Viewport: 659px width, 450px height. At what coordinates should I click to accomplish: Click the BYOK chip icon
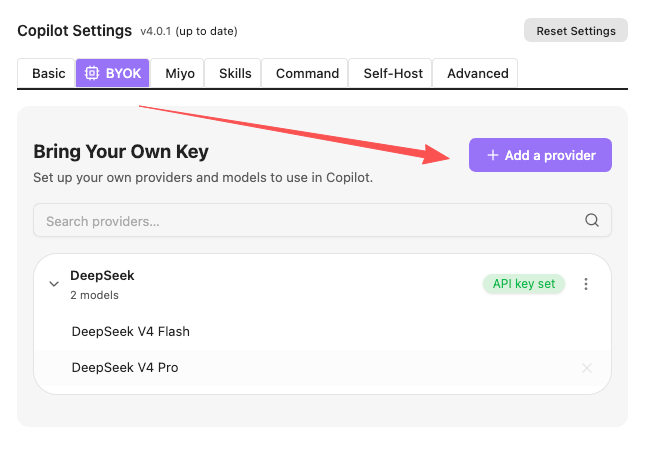[92, 73]
